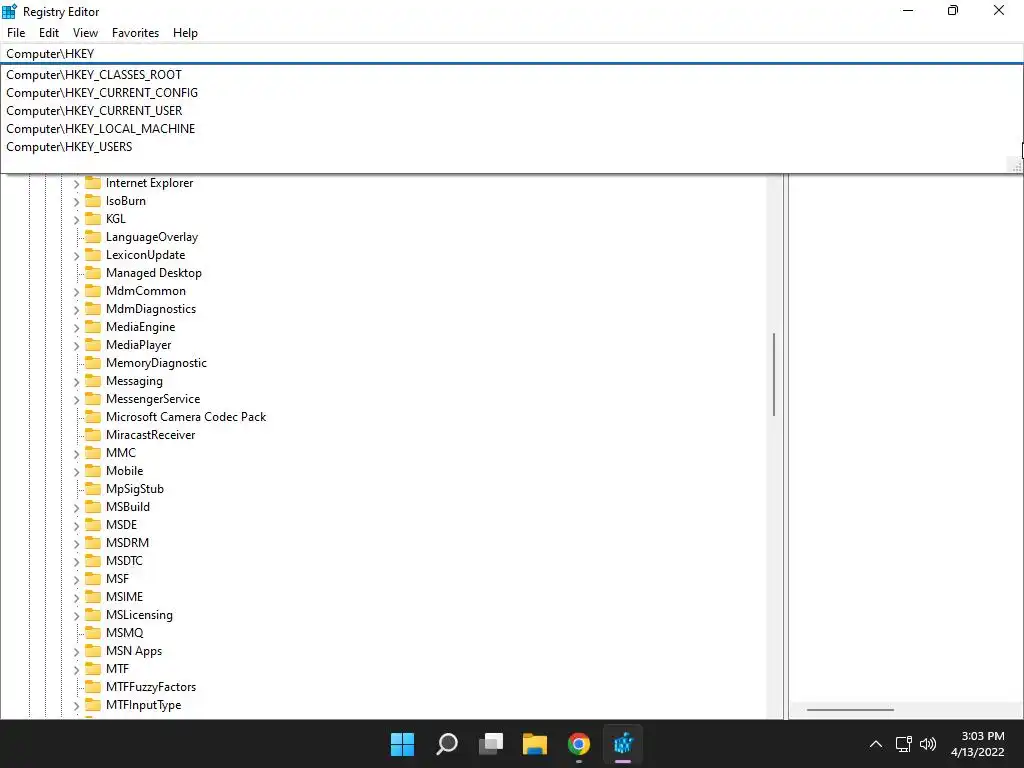Screen dimensions: 1024x768
Task: Click the LanguageOverlay folder icon
Action: coord(93,236)
